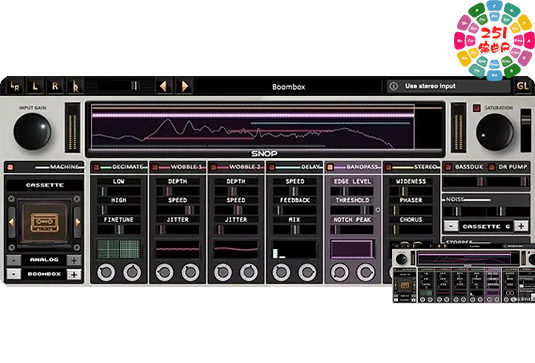The height and width of the screenshot is (363, 535).
Task: Toggle the Saturation on/off switch
Action: [476, 108]
